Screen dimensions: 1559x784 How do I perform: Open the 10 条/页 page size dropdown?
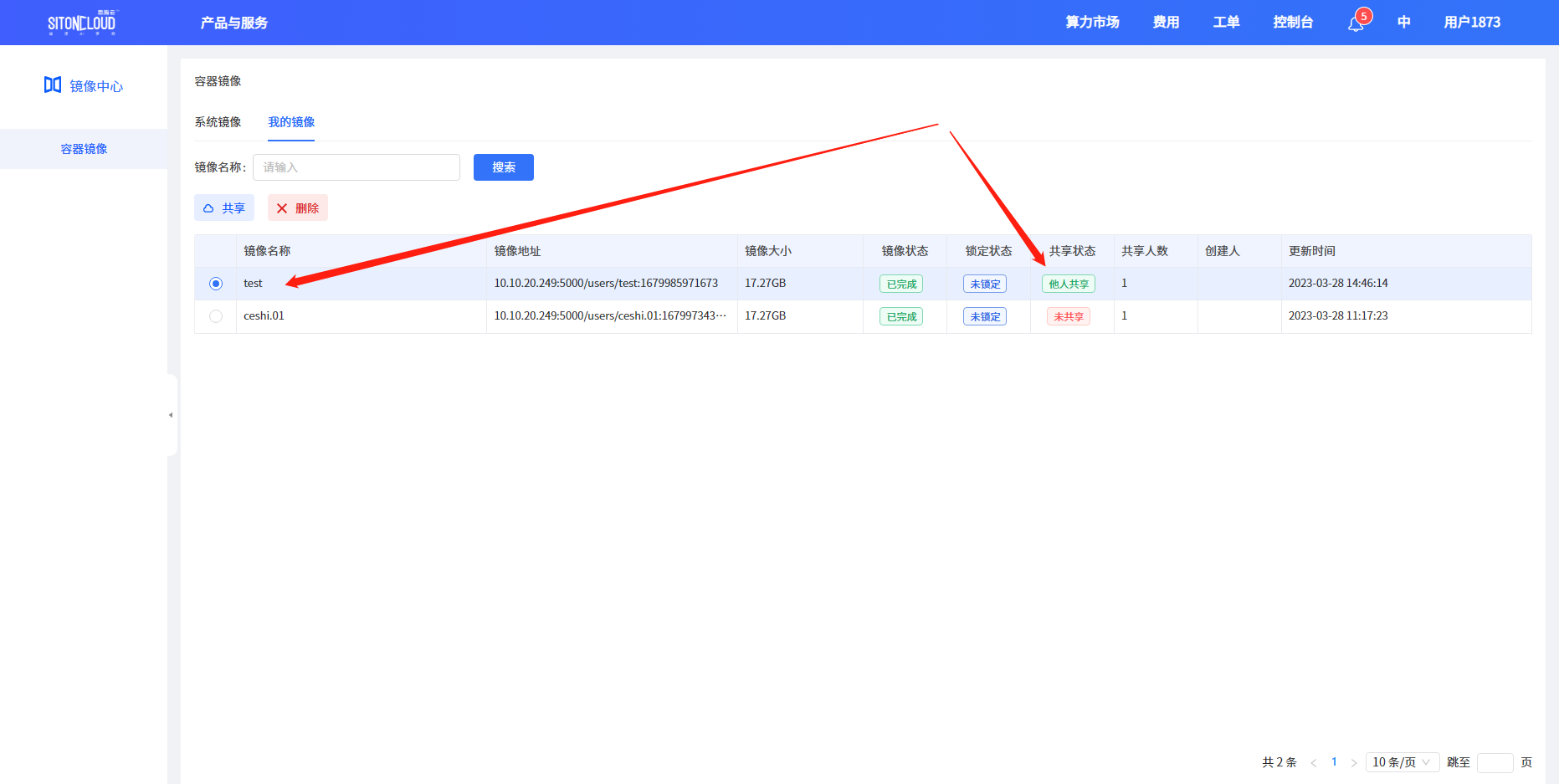(1402, 762)
